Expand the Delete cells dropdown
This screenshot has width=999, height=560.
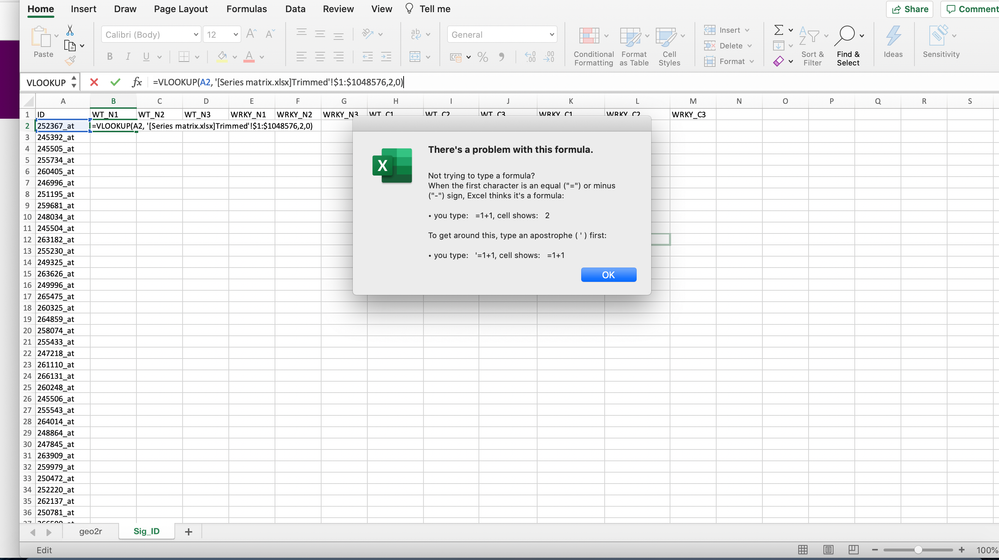click(749, 46)
